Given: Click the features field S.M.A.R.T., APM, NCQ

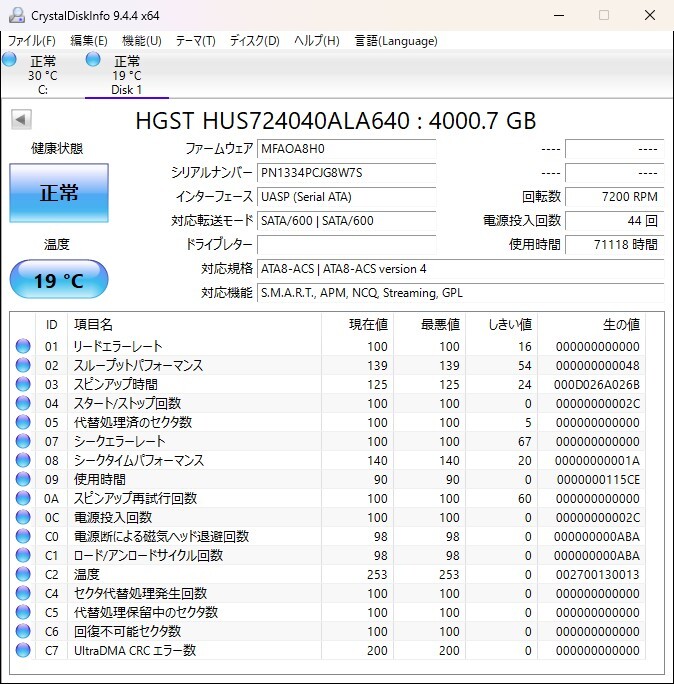Looking at the screenshot, I should [x=460, y=293].
